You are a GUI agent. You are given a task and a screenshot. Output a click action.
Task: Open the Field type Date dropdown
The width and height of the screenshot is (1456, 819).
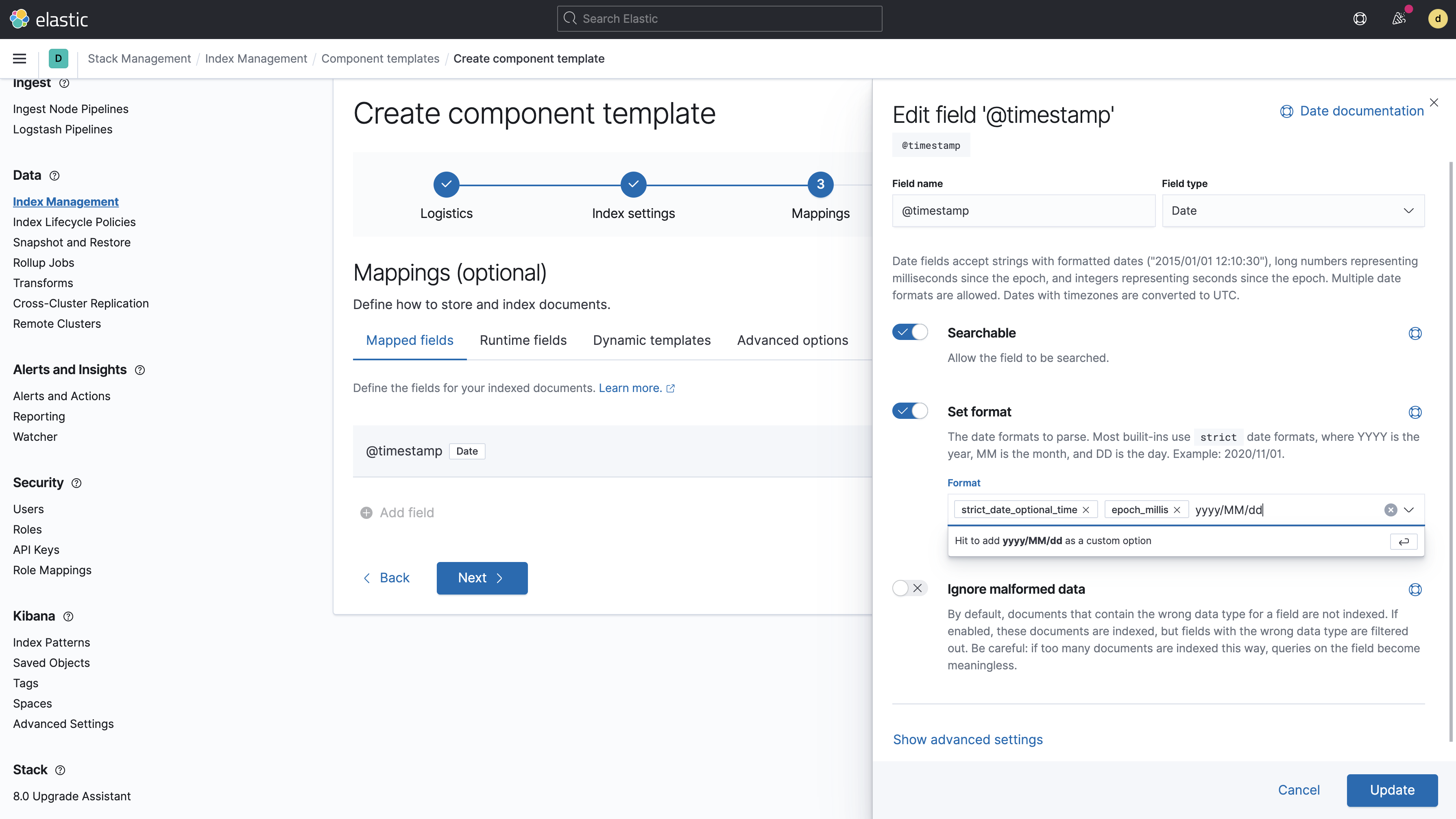1293,211
